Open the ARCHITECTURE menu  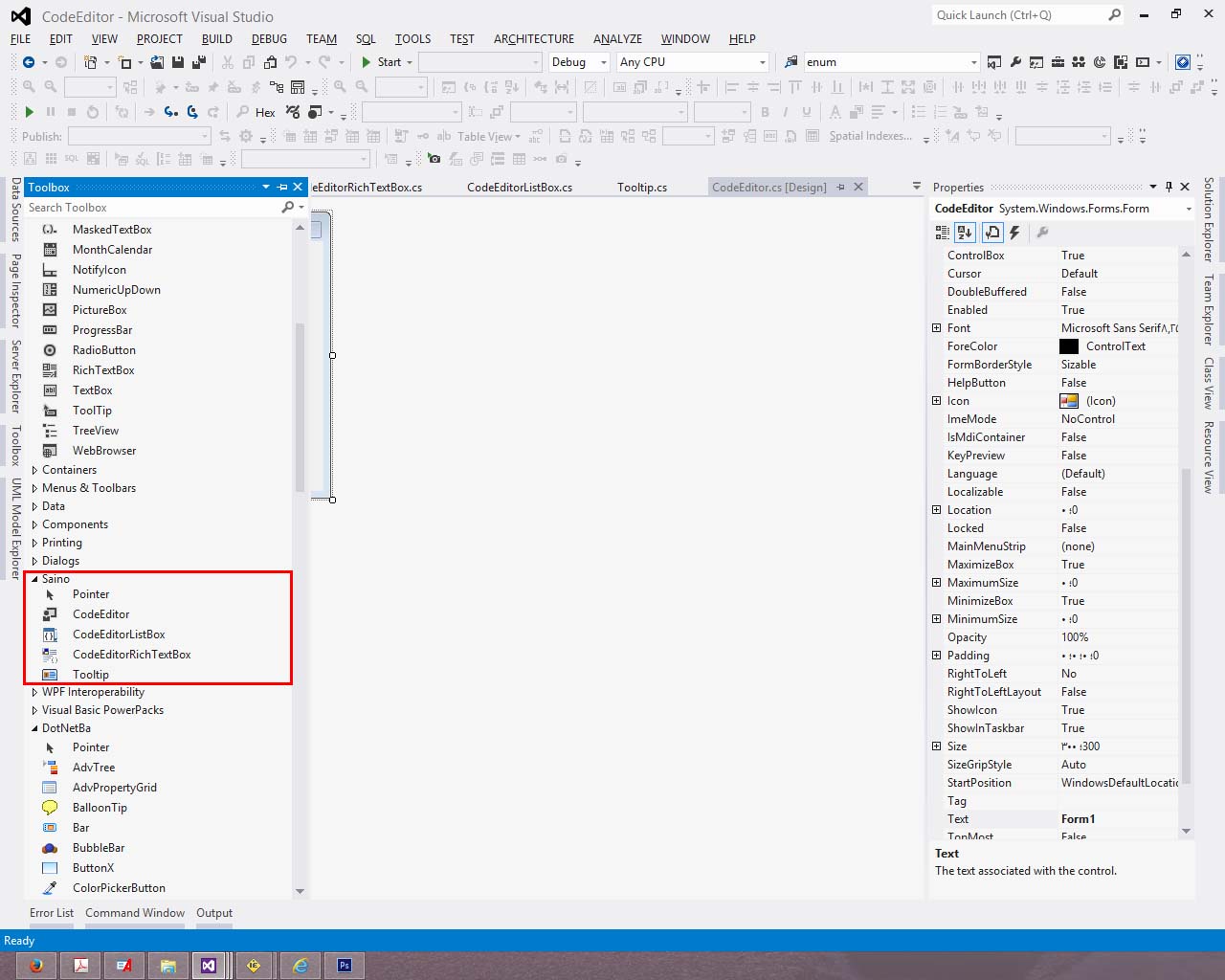[534, 39]
